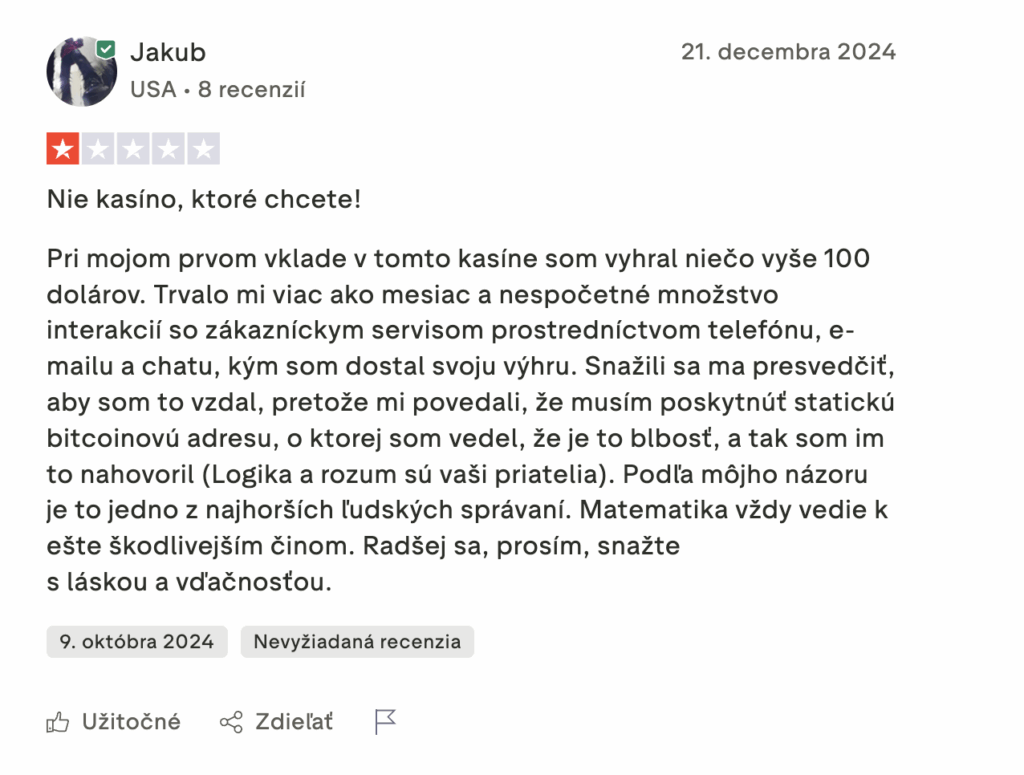
Task: Click the fifth grey rating star
Action: 203,150
